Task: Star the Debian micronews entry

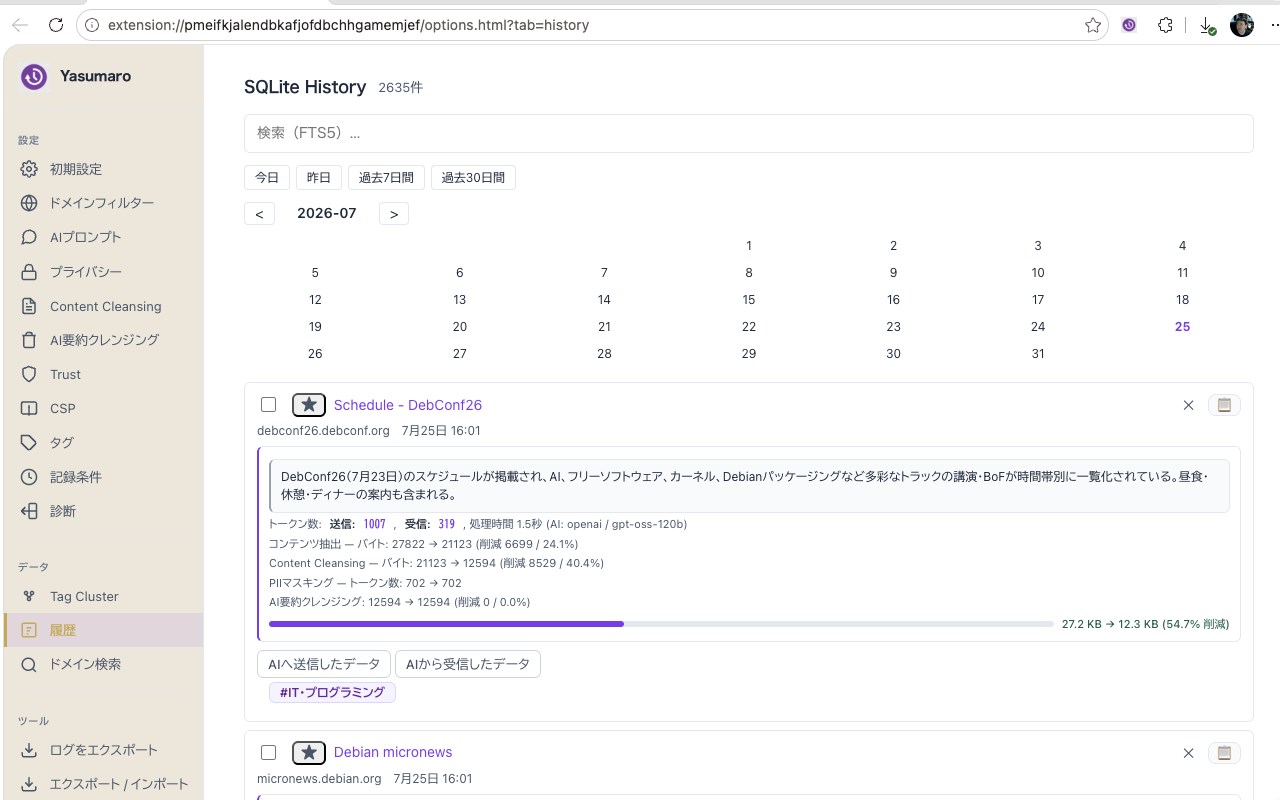Action: [x=309, y=752]
